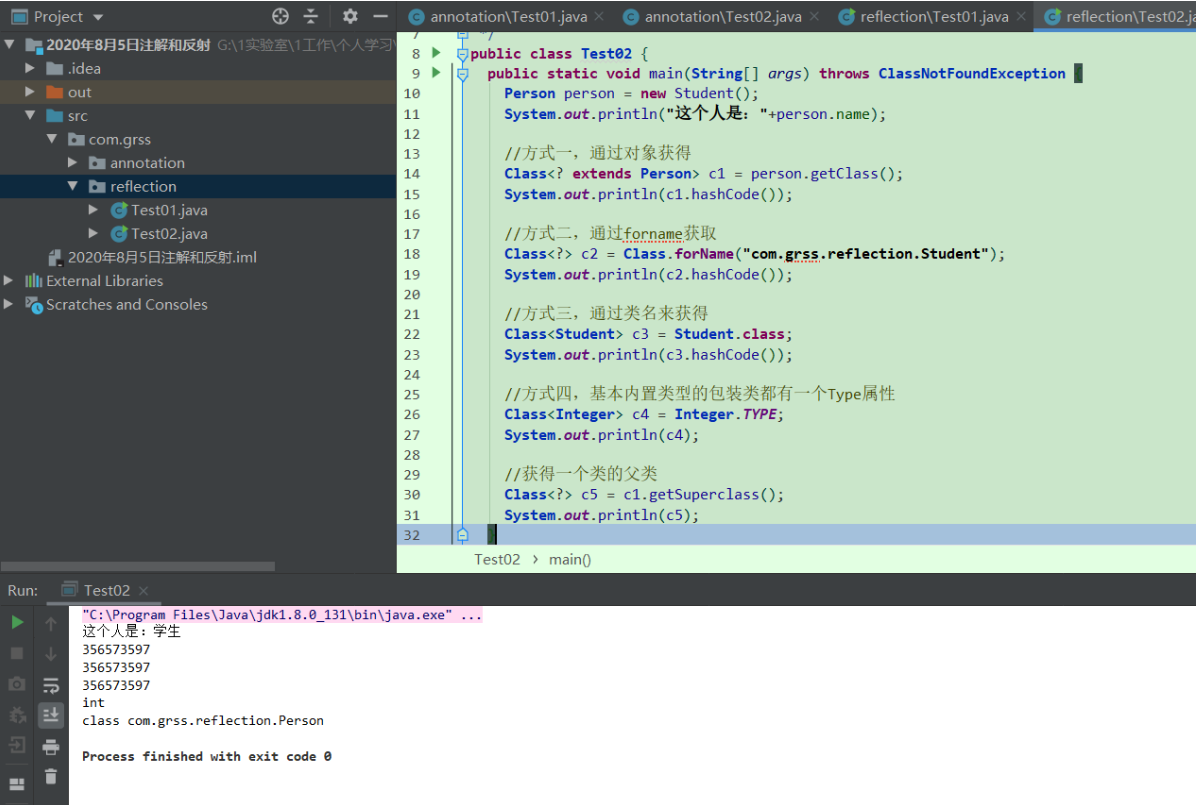This screenshot has width=1199, height=805.
Task: Close the annotation\Test02.java tab
Action: (814, 17)
